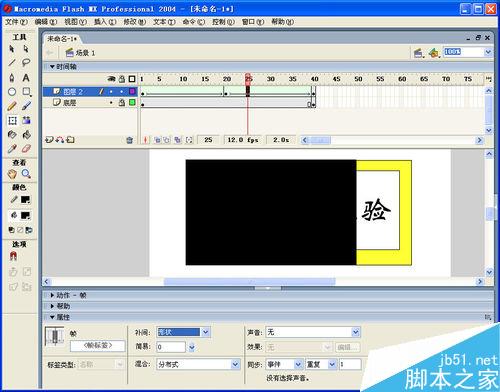Open the 插入 menu
This screenshot has height=392, width=500.
click(105, 22)
